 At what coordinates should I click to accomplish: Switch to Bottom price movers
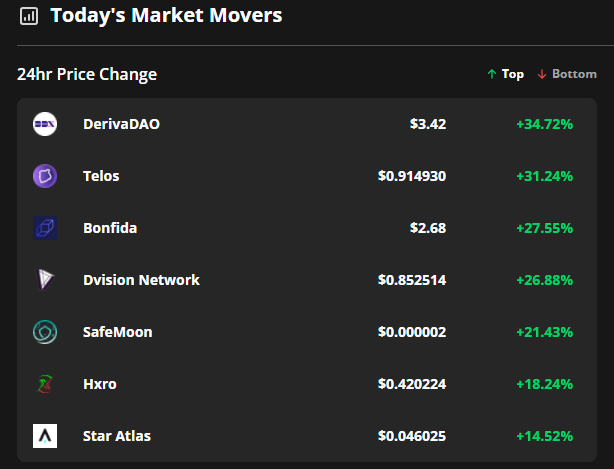[x=567, y=74]
